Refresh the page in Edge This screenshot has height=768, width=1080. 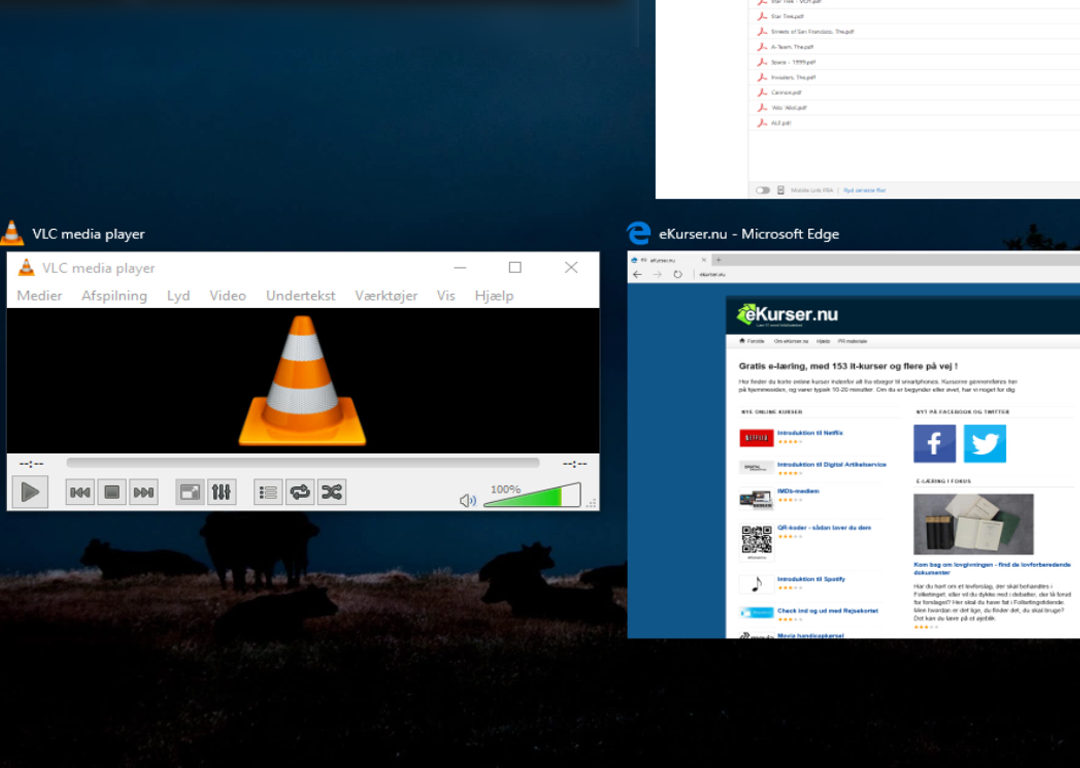coord(678,274)
